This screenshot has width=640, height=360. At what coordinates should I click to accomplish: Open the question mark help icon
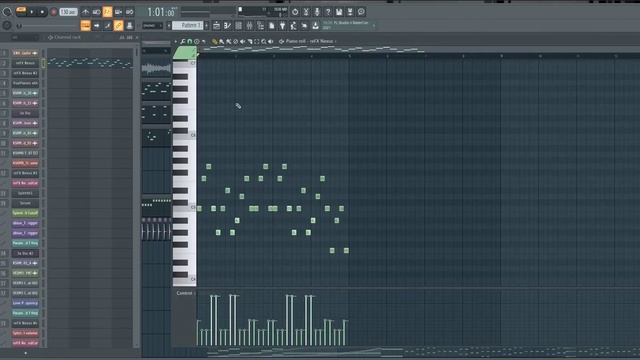328,12
